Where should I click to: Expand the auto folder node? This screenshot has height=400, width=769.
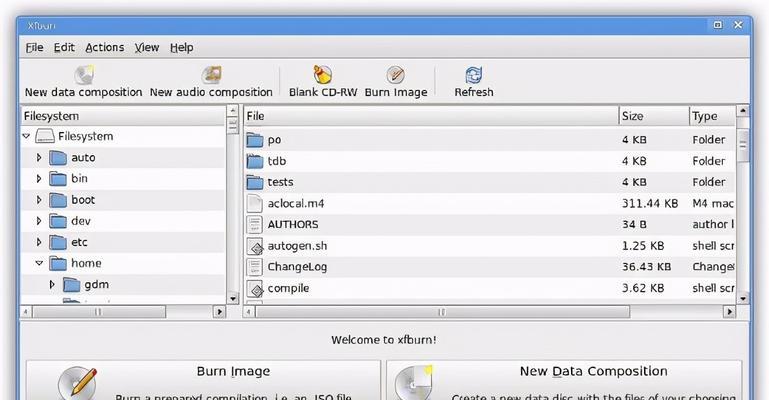(39, 158)
